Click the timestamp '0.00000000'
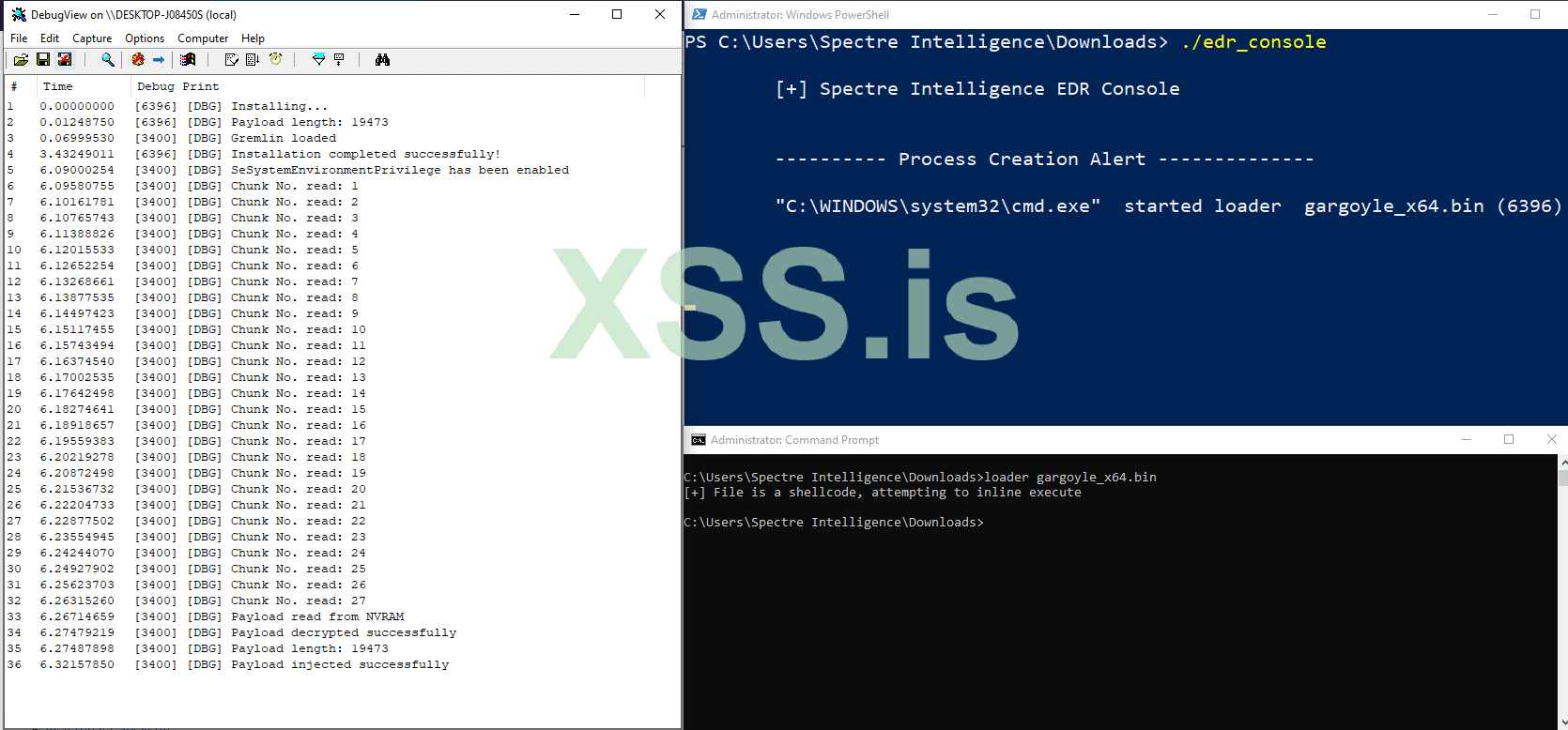Screen dimensions: 1568x730 (77, 107)
